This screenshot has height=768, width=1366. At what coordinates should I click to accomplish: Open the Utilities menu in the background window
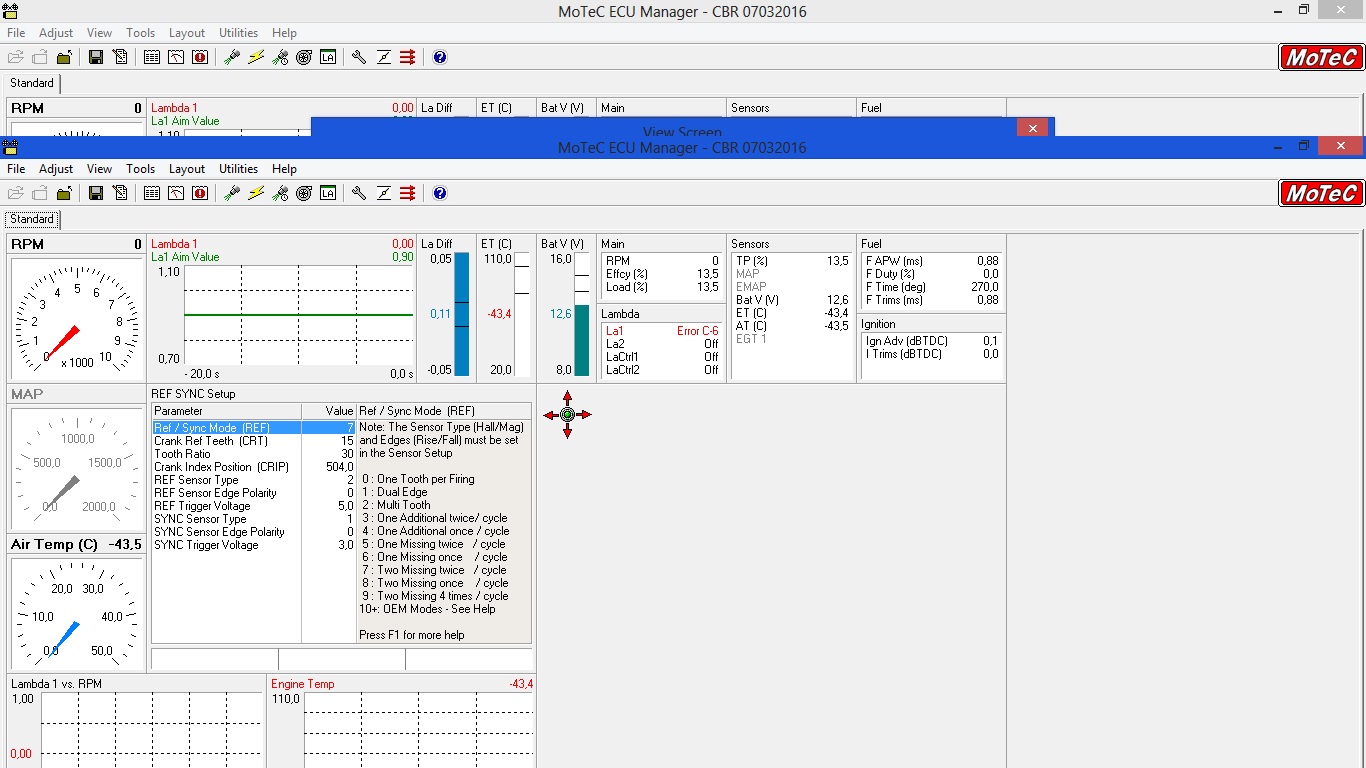coord(239,33)
